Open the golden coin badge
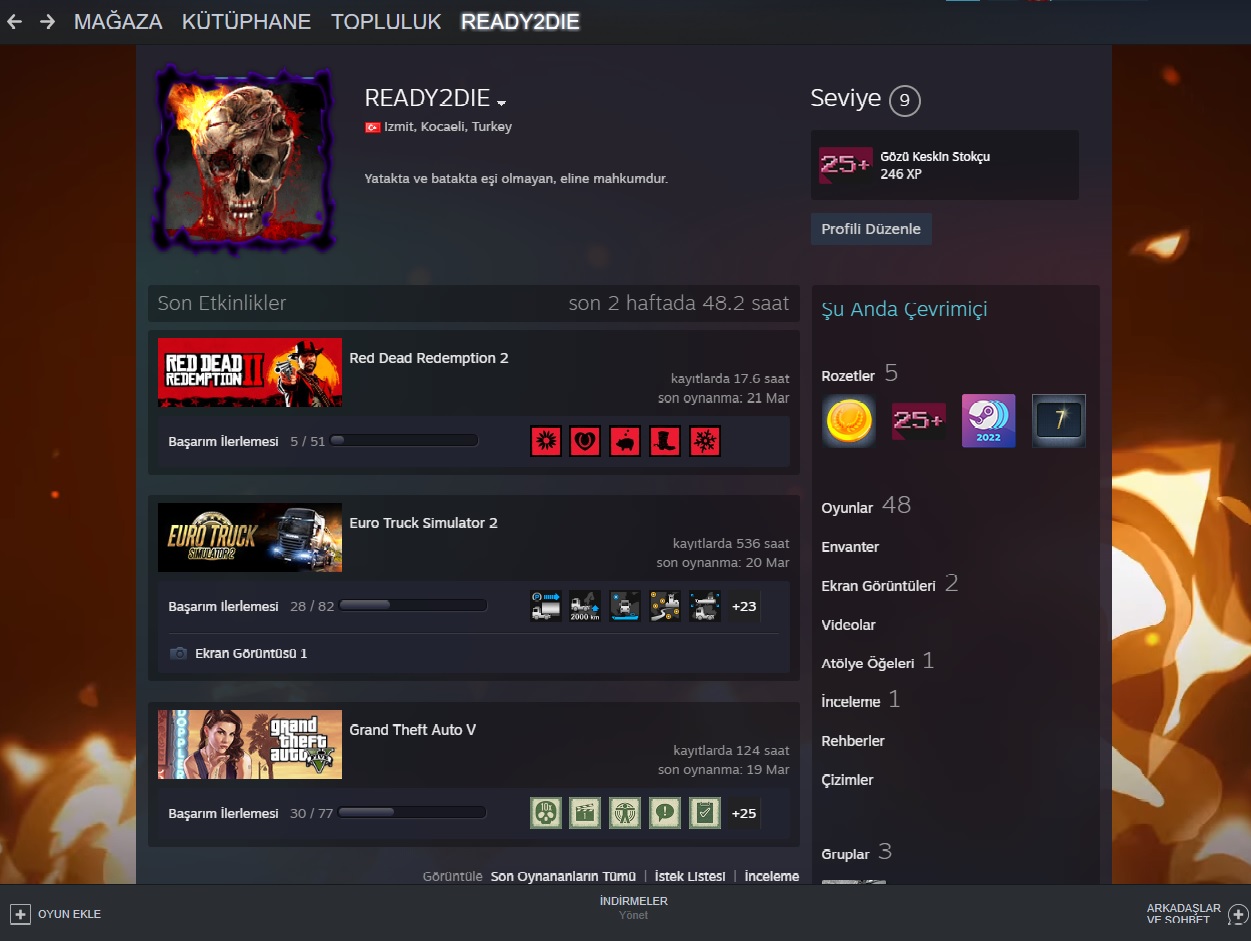1251x941 pixels. click(x=848, y=421)
